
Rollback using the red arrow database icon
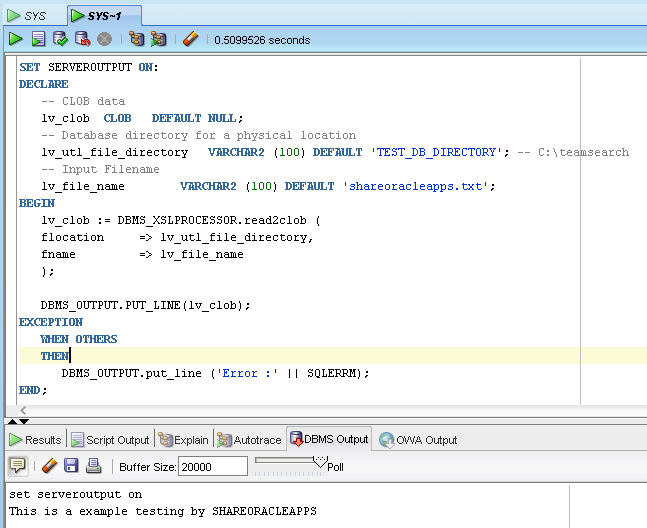(83, 39)
